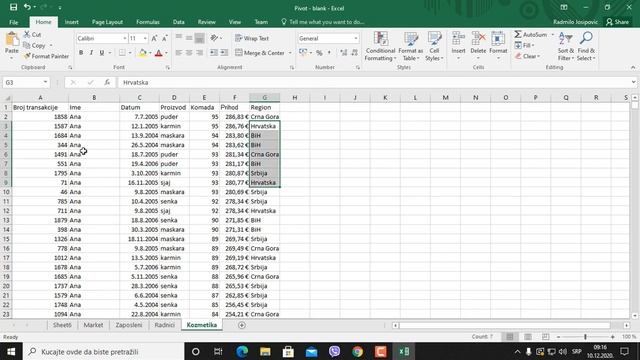Click the Clear button
Screen dimensions: 640x360
click(527, 56)
